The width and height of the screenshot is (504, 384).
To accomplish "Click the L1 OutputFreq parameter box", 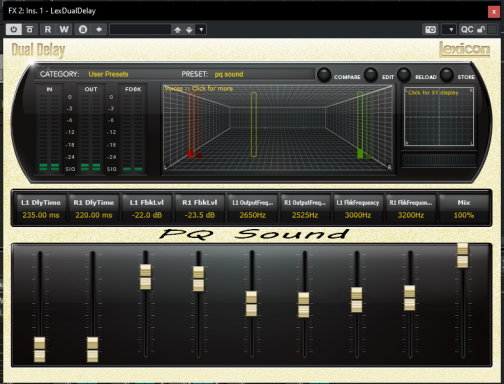I will click(x=252, y=208).
